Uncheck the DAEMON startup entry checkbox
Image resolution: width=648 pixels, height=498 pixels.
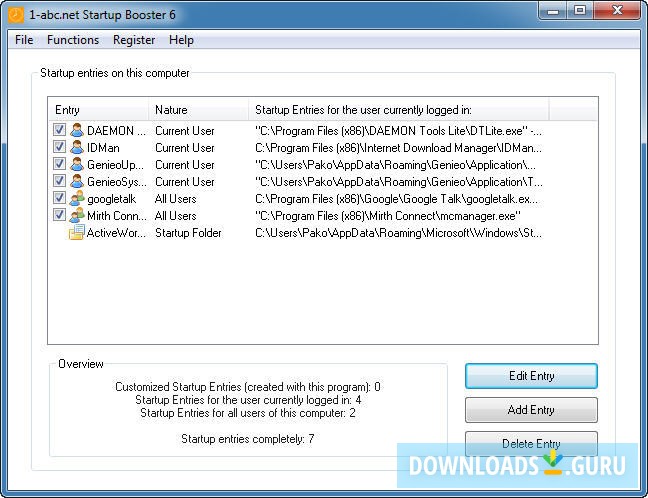click(59, 130)
